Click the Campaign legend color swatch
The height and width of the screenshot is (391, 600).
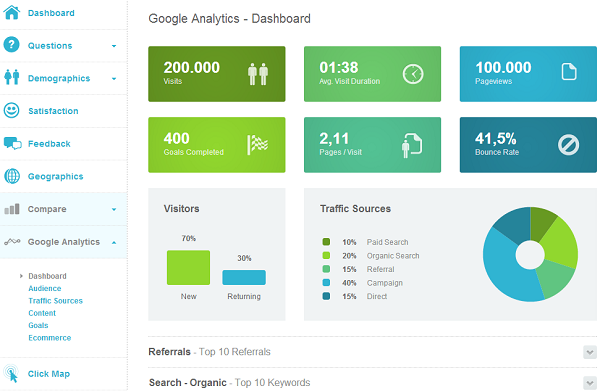326,283
